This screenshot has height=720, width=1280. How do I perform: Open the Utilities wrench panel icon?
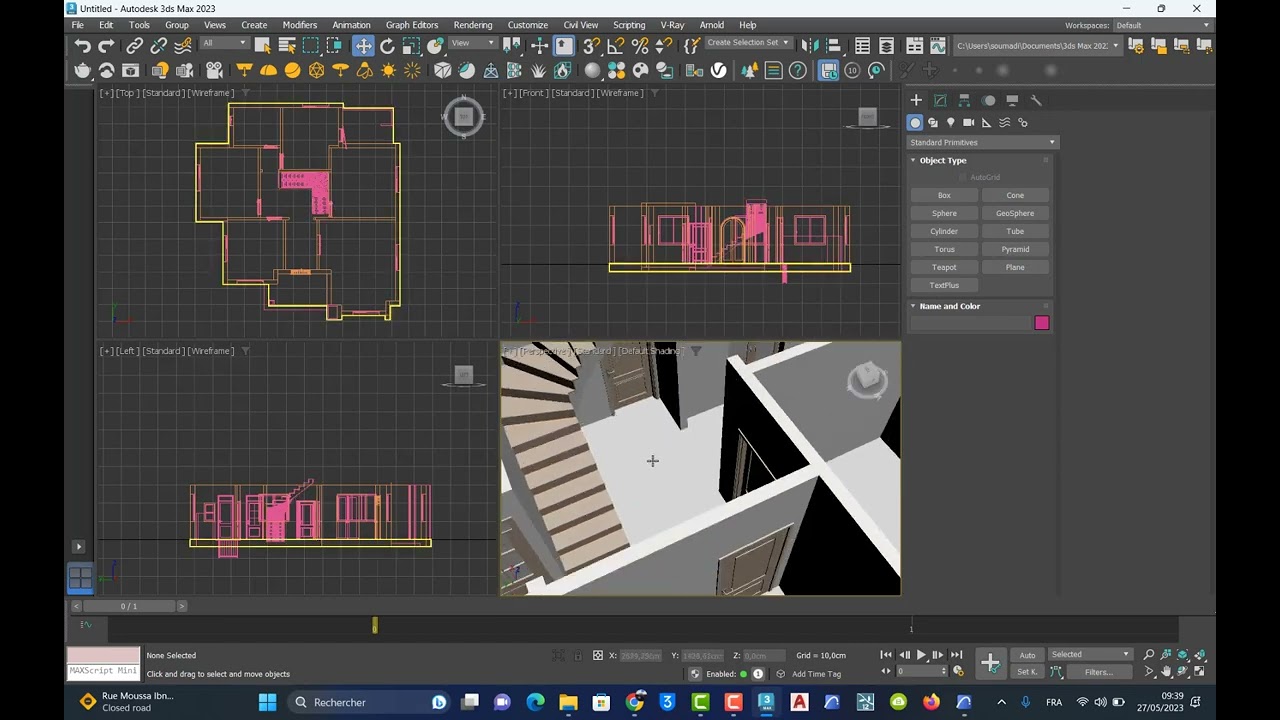1036,100
